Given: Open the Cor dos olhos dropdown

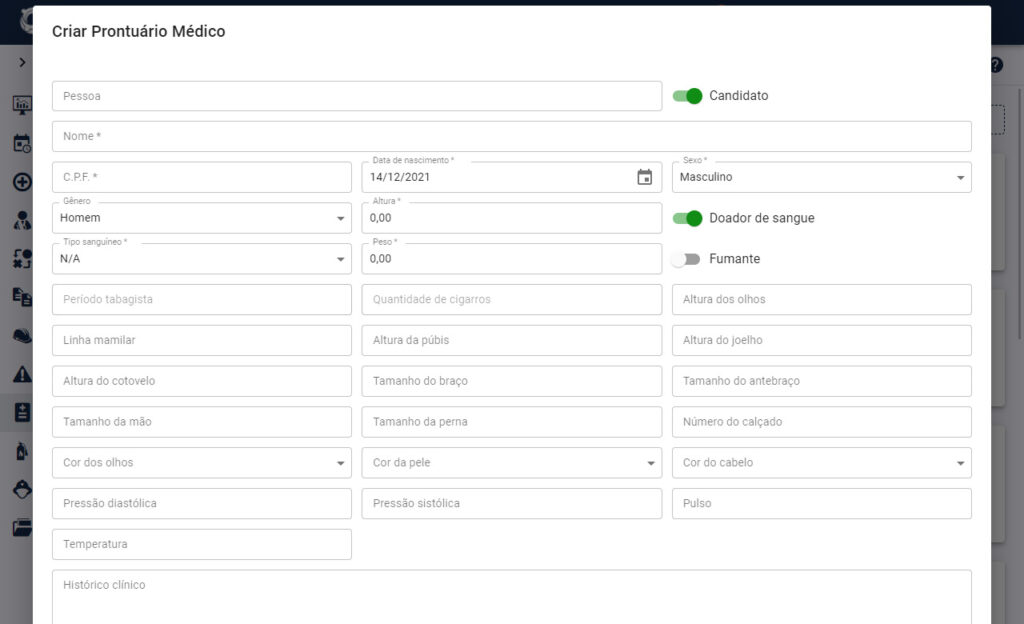Looking at the screenshot, I should click(x=202, y=463).
